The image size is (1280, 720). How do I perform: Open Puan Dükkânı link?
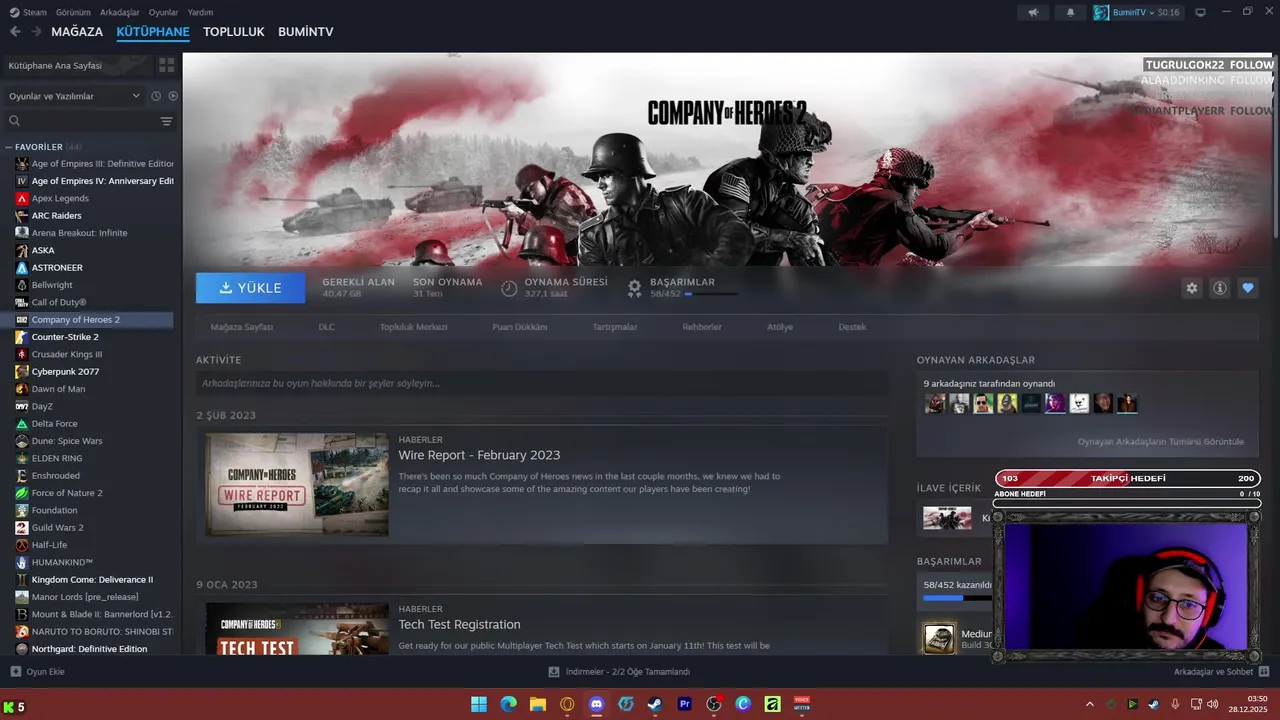(x=520, y=327)
